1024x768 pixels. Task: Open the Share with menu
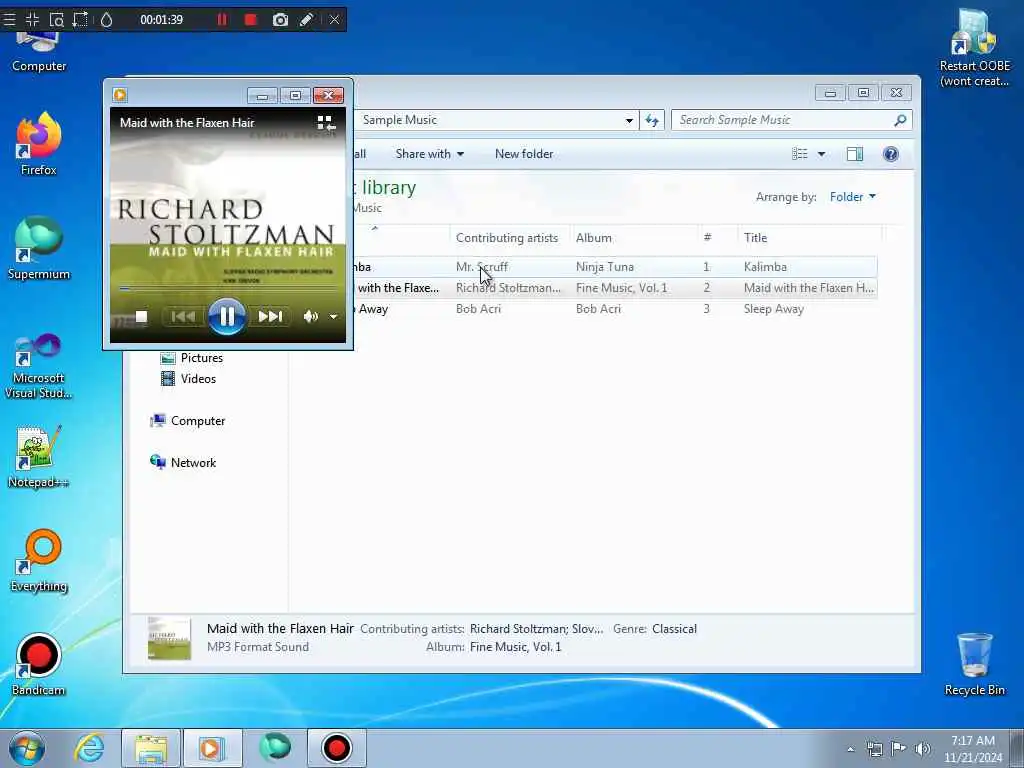click(x=430, y=154)
